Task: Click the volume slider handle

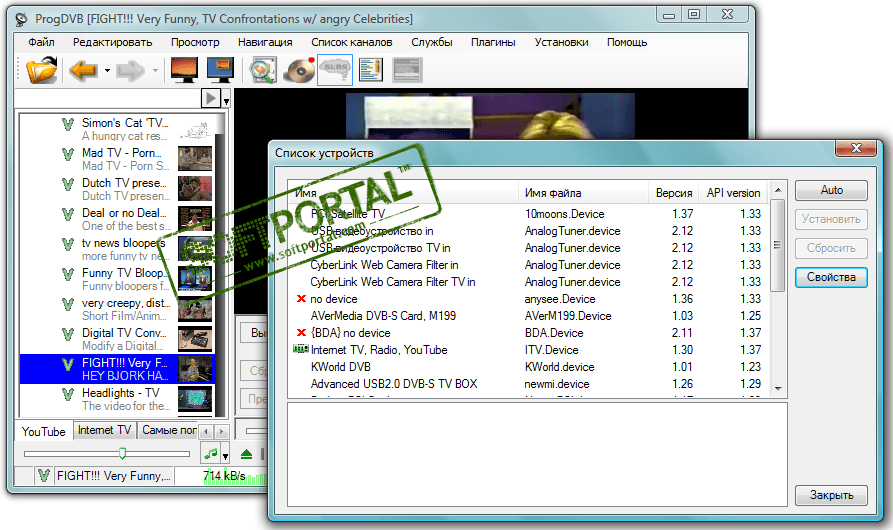Action: pos(122,454)
